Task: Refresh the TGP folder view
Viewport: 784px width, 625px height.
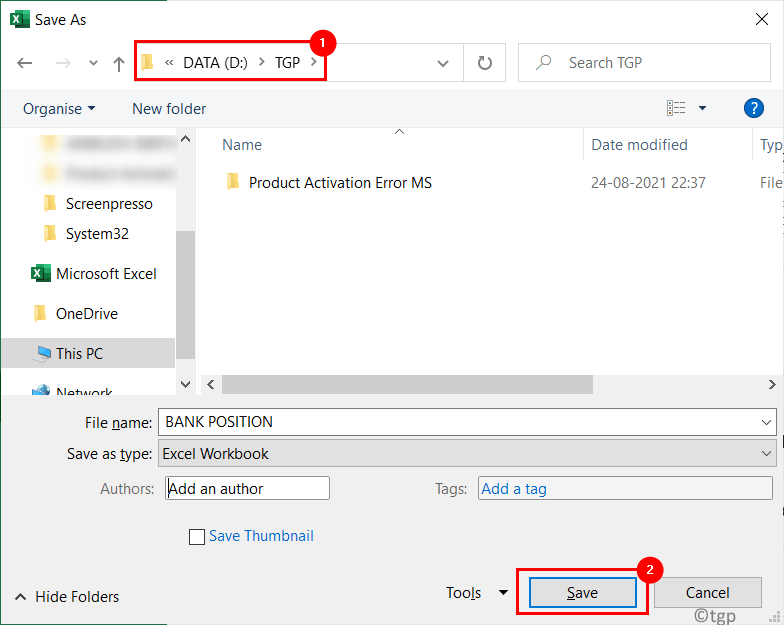Action: pyautogui.click(x=484, y=63)
